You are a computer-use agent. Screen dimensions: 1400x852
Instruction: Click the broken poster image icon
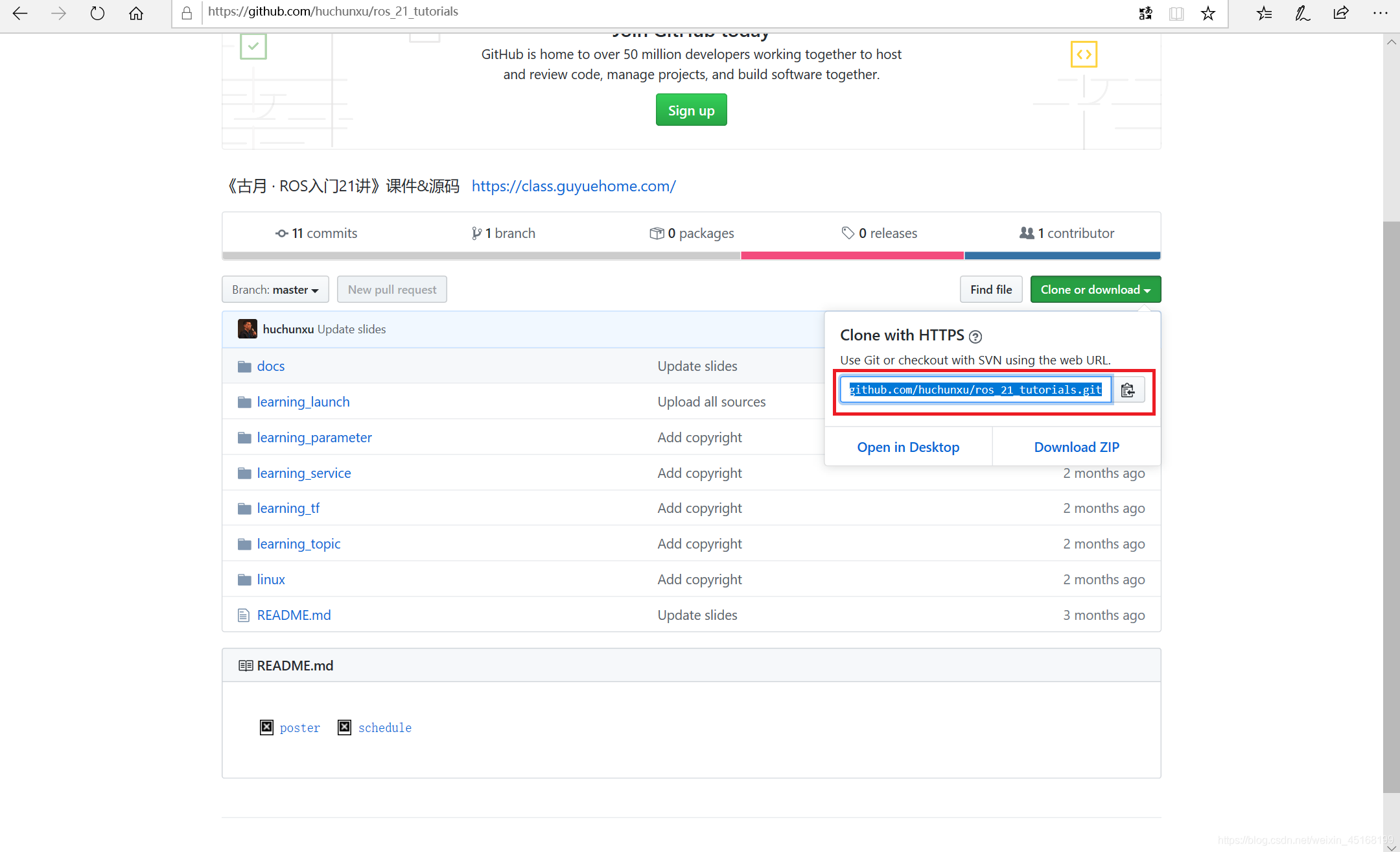click(266, 728)
